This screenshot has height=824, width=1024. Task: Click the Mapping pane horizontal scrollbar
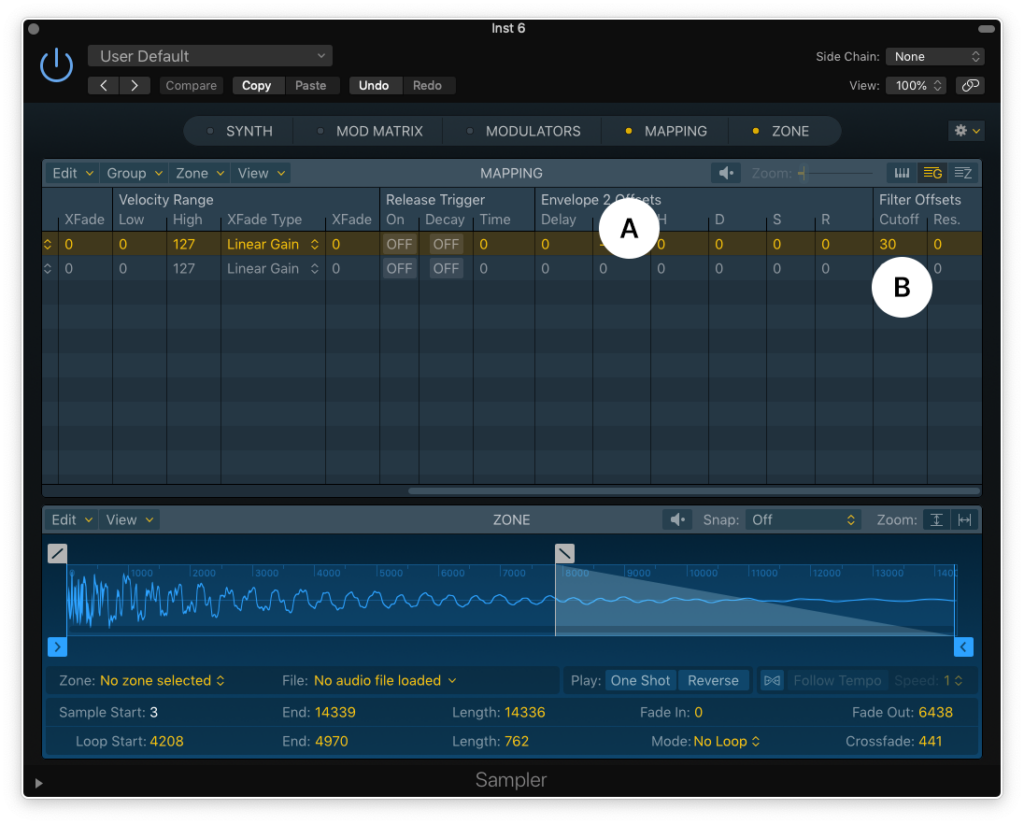click(x=694, y=490)
